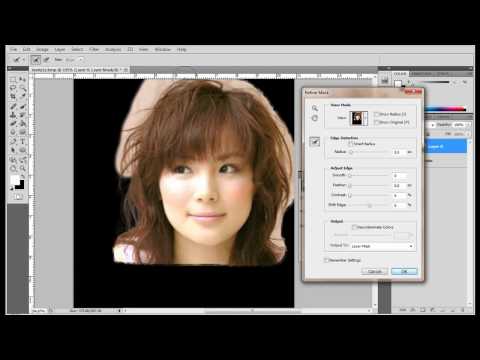Select the Lasso tool

[x=13, y=88]
